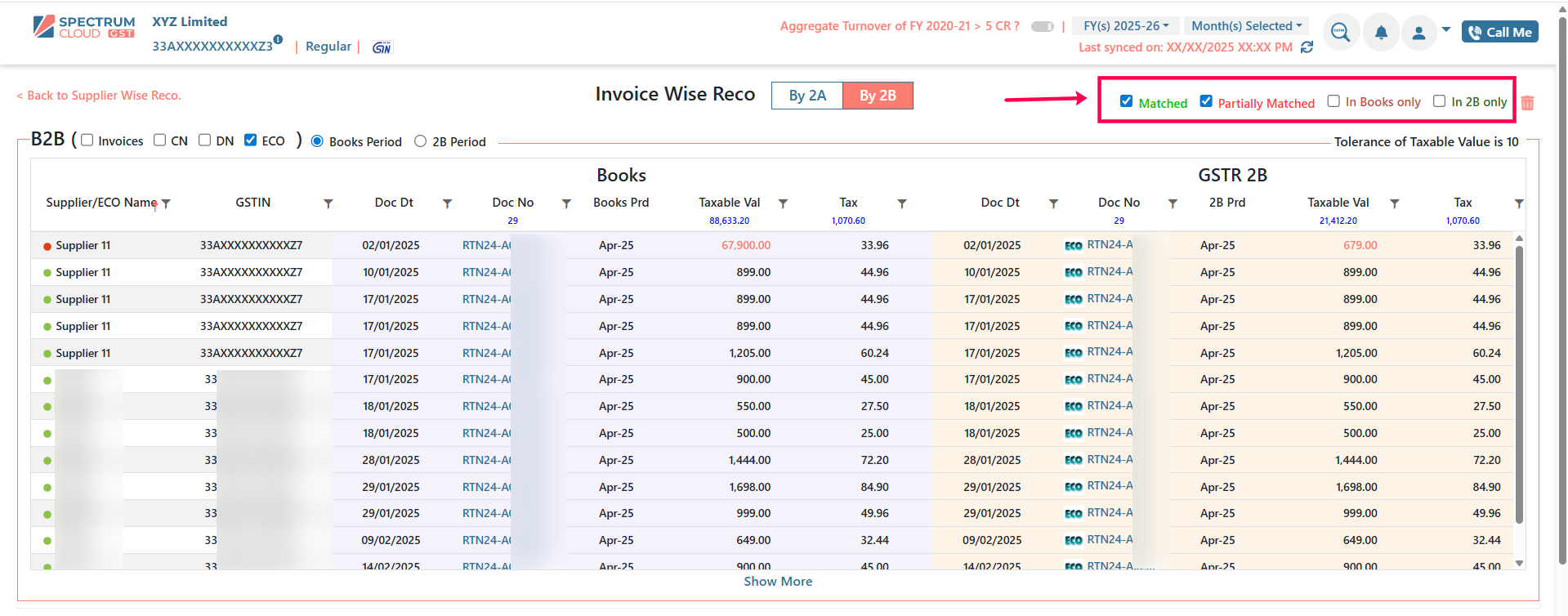The width and height of the screenshot is (1568, 616).
Task: Enable the In Books only checkbox
Action: [1333, 101]
